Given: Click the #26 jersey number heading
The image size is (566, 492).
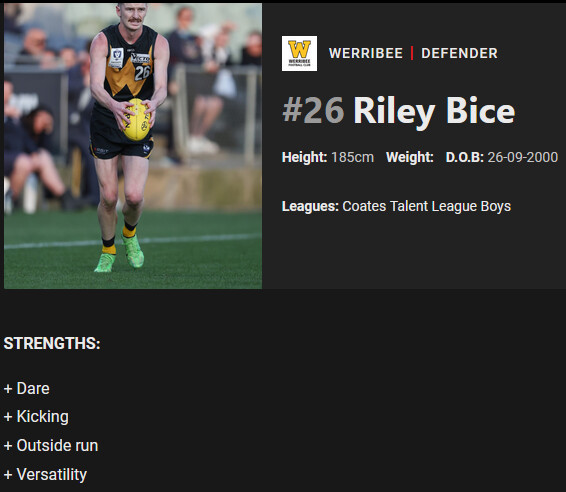Looking at the screenshot, I should coord(313,110).
